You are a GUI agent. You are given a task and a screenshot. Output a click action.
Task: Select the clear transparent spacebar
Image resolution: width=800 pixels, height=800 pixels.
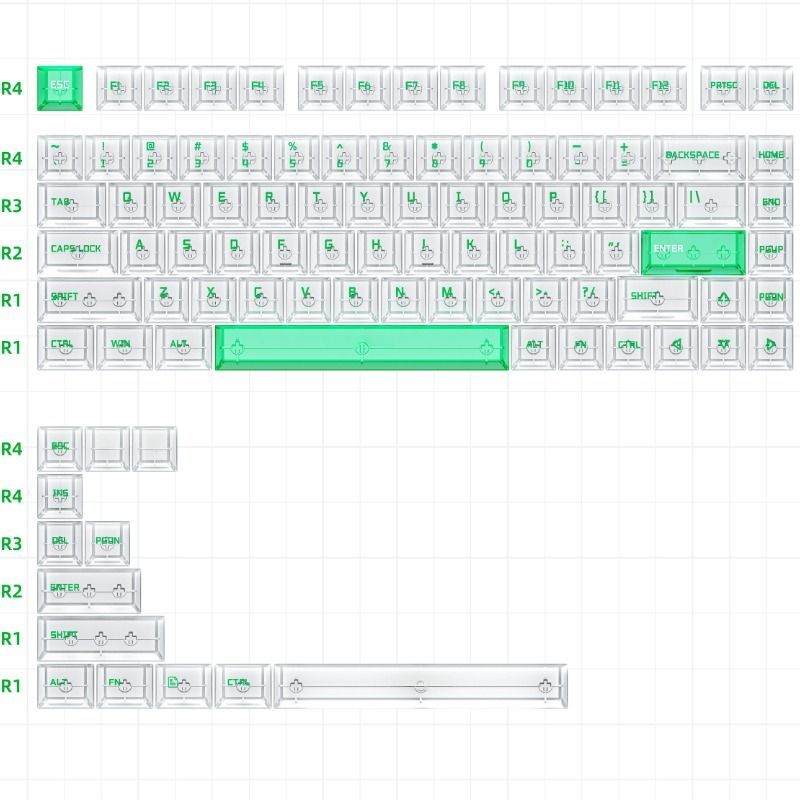(x=421, y=685)
